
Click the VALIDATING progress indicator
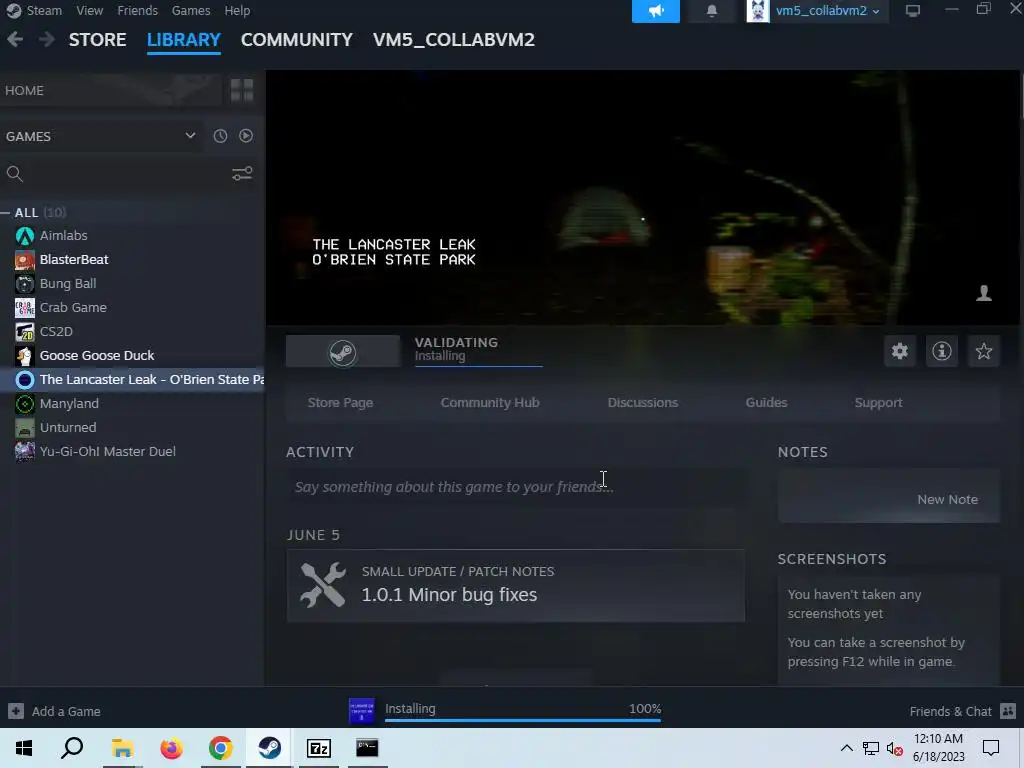(x=478, y=350)
